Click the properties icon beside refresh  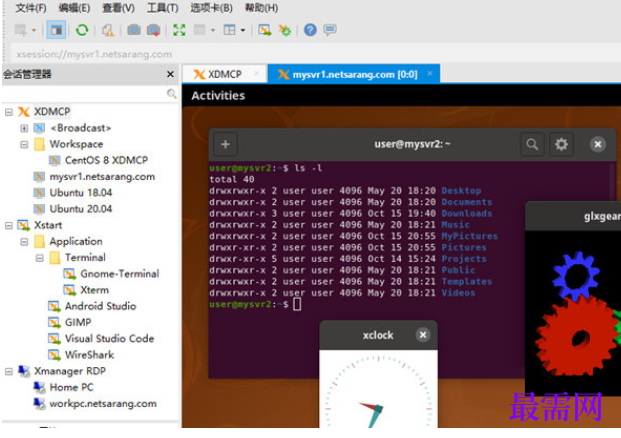pyautogui.click(x=108, y=30)
